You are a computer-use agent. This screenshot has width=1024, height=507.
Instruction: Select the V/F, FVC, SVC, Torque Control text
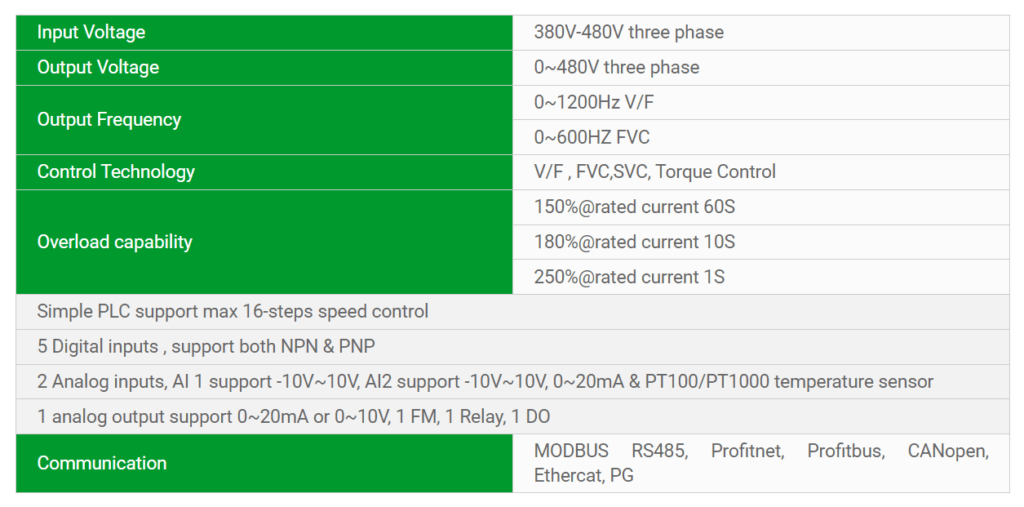[x=654, y=171]
